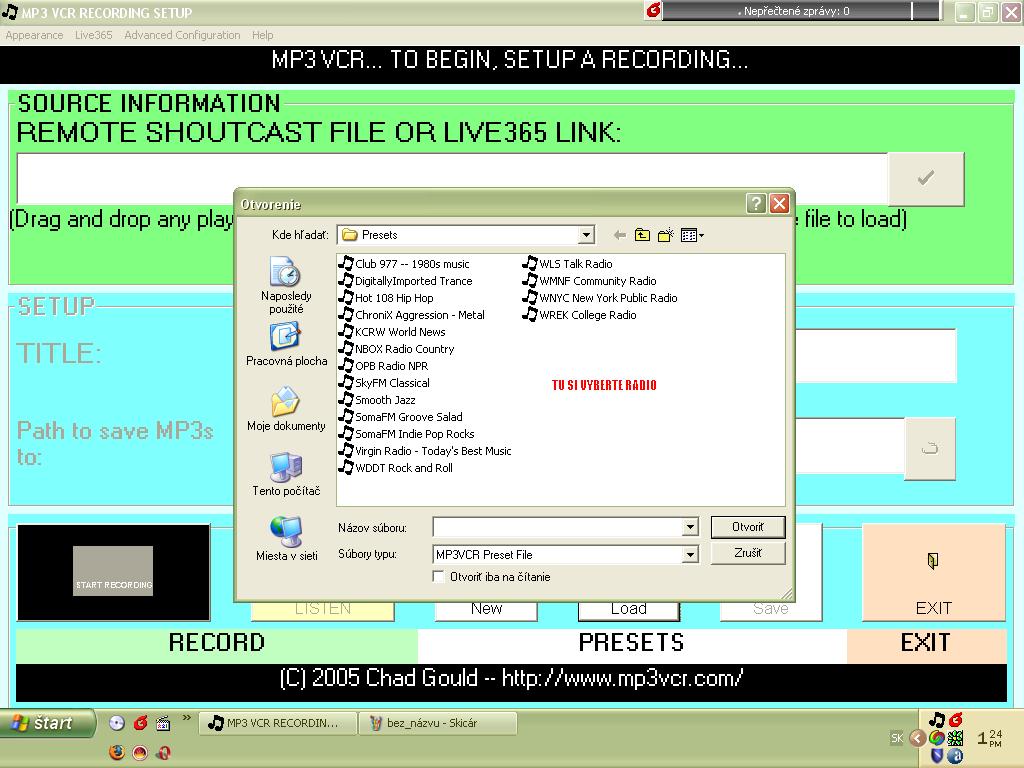Open the Live365 menu
Screen dimensions: 1024x768
pyautogui.click(x=93, y=35)
